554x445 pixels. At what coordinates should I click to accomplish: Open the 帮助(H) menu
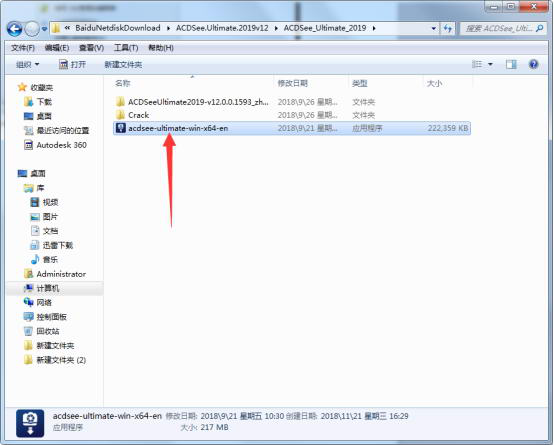click(x=161, y=48)
